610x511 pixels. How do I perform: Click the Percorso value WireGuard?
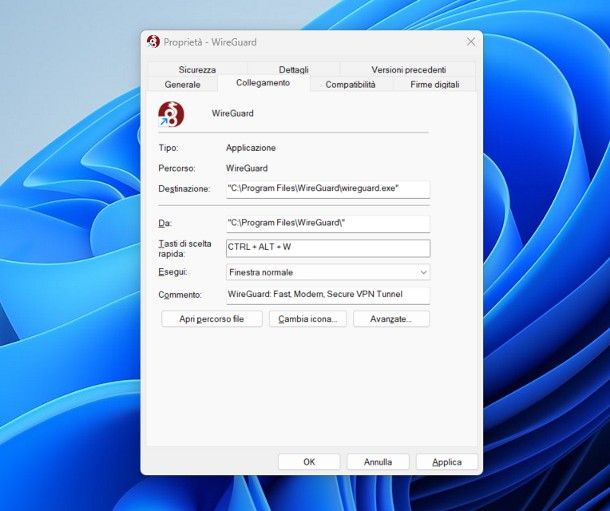pos(247,168)
